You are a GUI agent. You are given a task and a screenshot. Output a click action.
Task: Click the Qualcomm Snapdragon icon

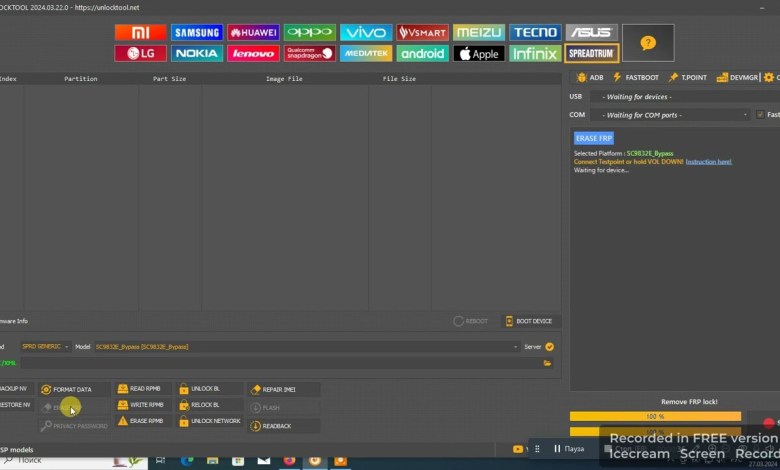pos(309,54)
